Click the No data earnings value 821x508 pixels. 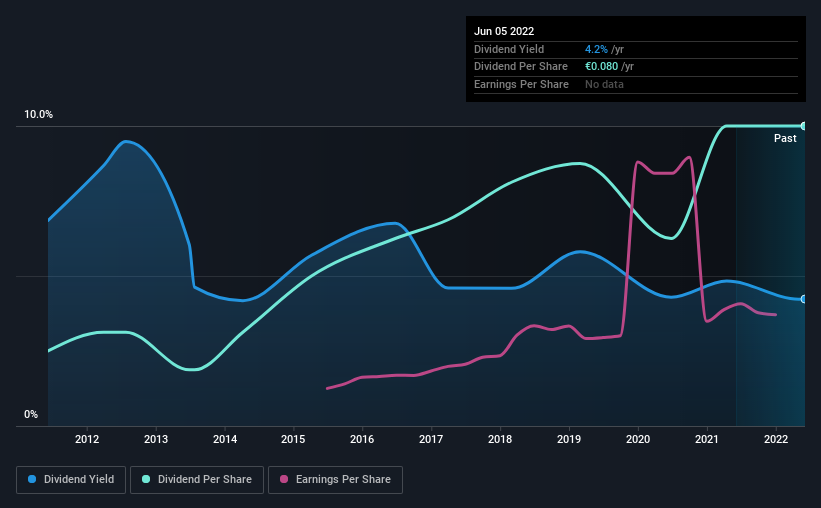point(604,84)
